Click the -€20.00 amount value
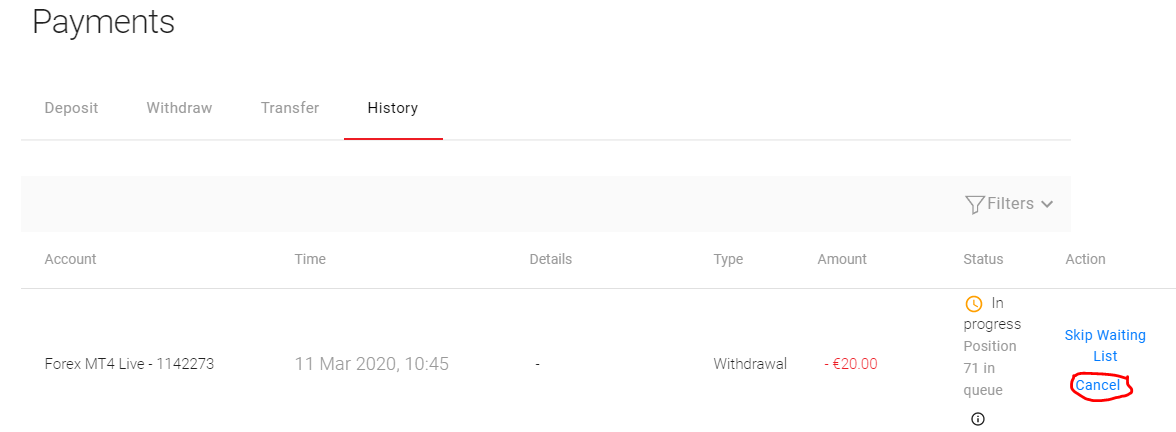The width and height of the screenshot is (1176, 432). (x=850, y=364)
